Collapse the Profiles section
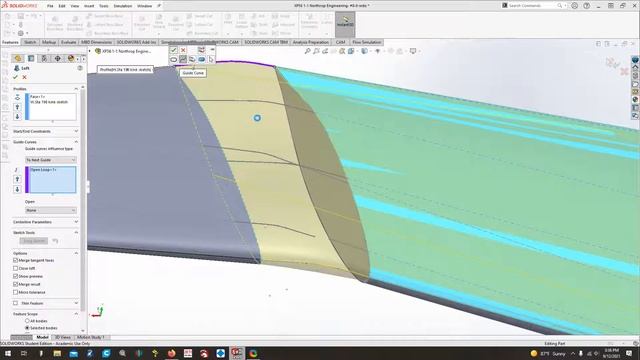This screenshot has width=640, height=360. coord(76,89)
